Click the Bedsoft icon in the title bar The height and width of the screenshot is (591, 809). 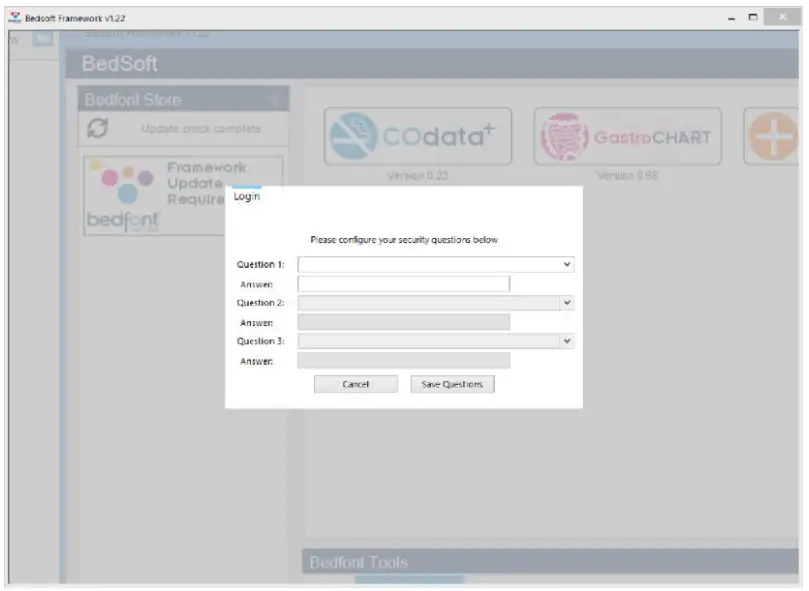click(13, 16)
